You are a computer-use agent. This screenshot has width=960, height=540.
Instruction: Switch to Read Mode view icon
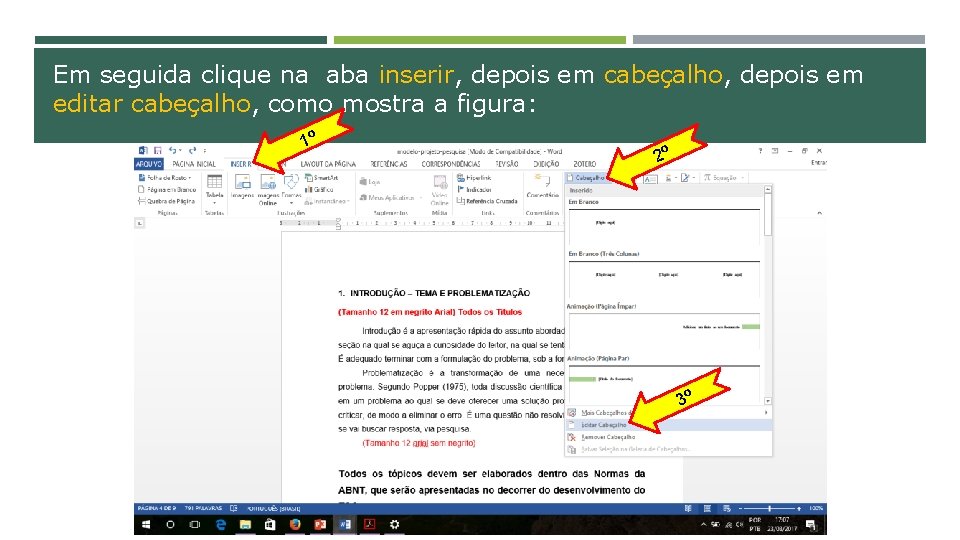pyautogui.click(x=688, y=508)
